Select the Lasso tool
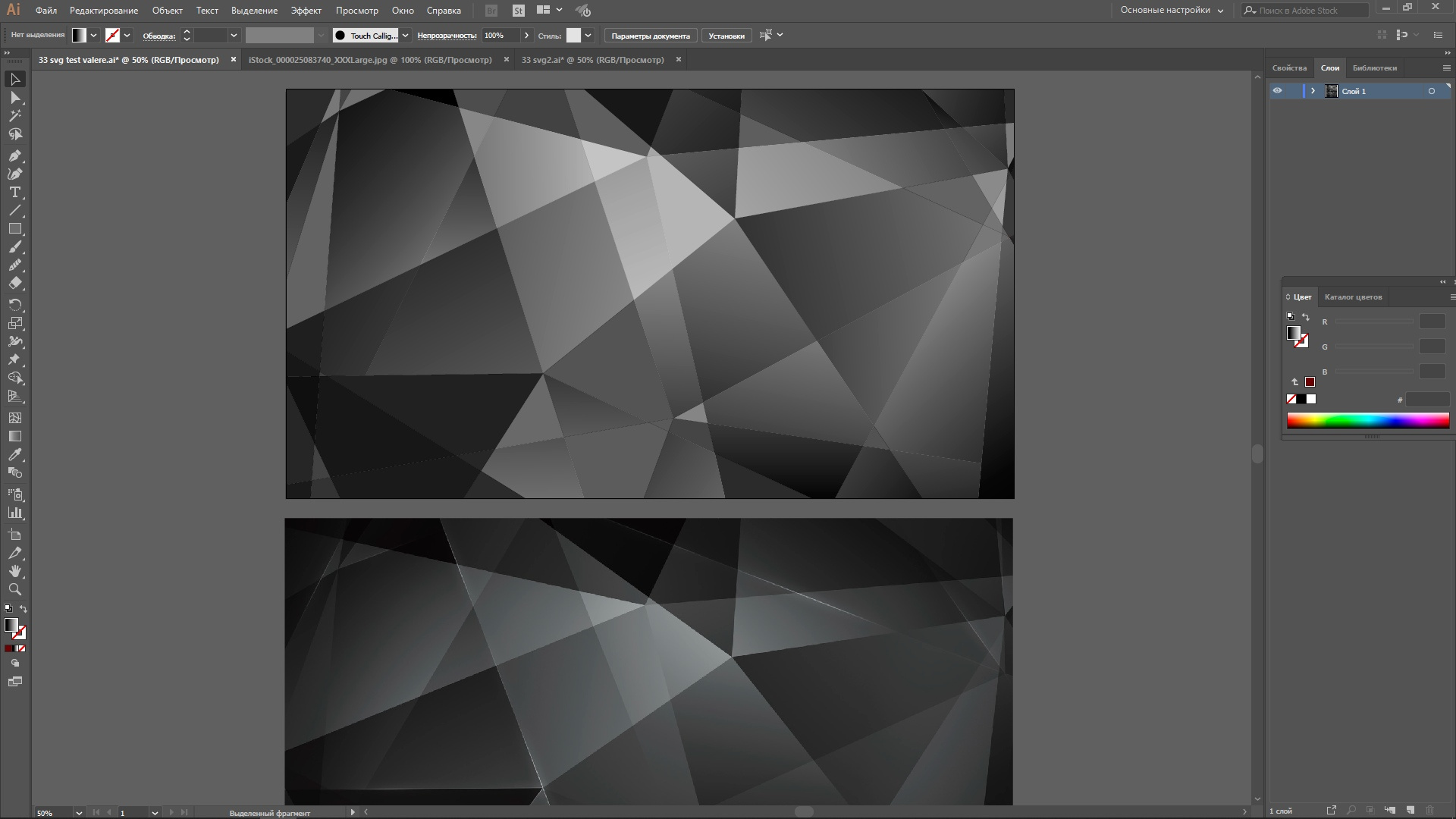1456x819 pixels. (x=15, y=134)
